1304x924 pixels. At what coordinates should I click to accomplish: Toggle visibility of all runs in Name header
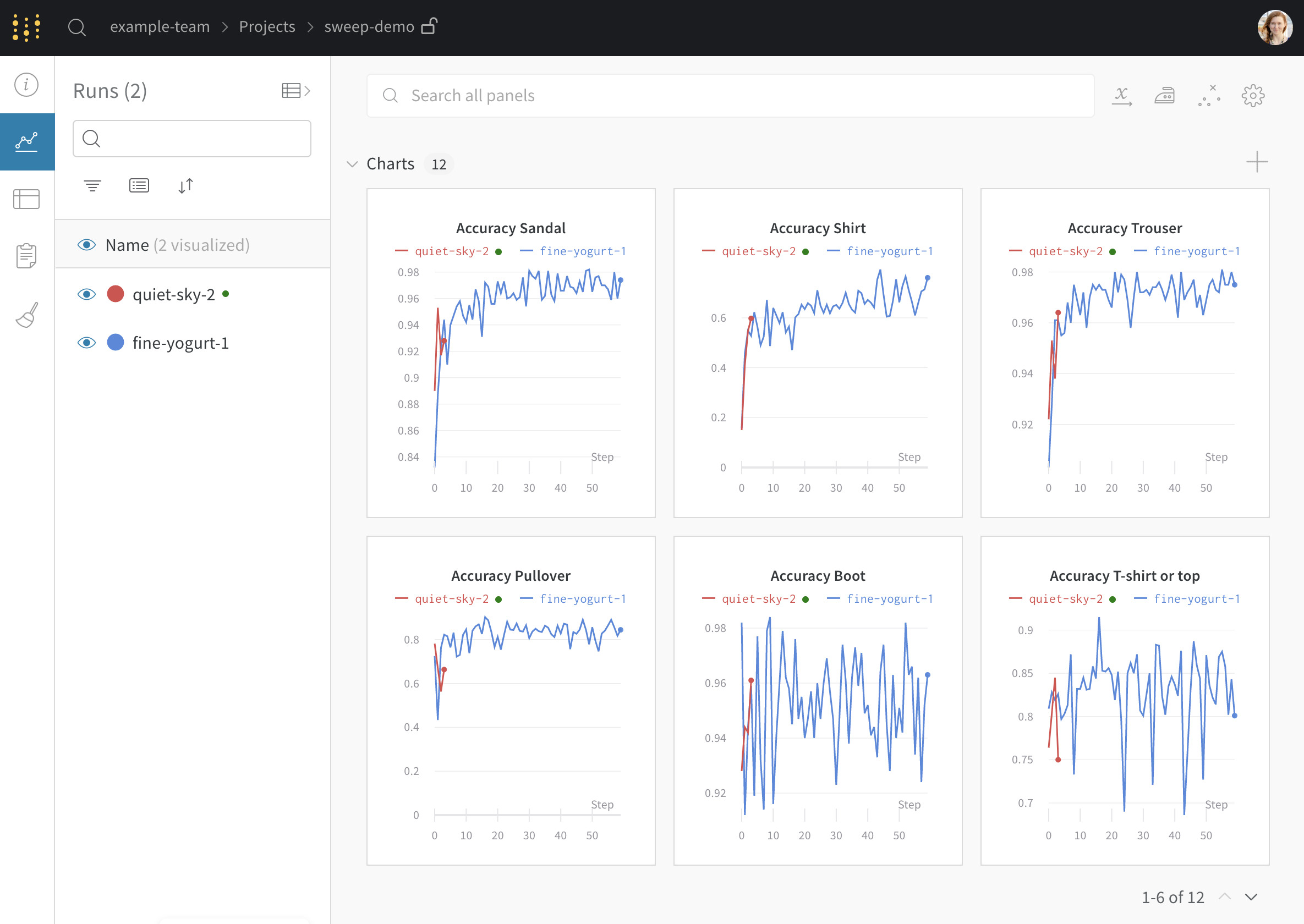coord(86,245)
